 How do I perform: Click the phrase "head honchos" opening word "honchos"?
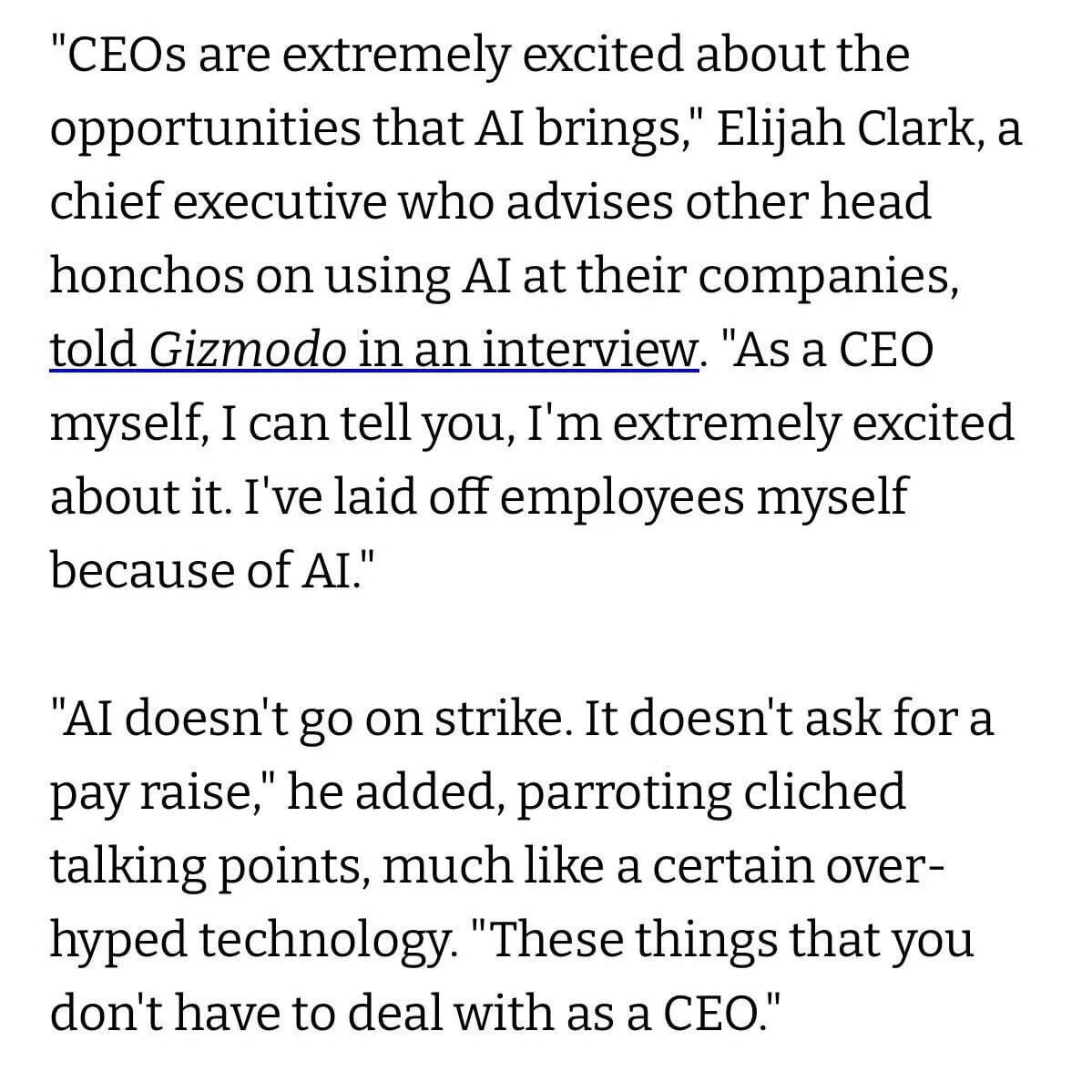(x=145, y=277)
